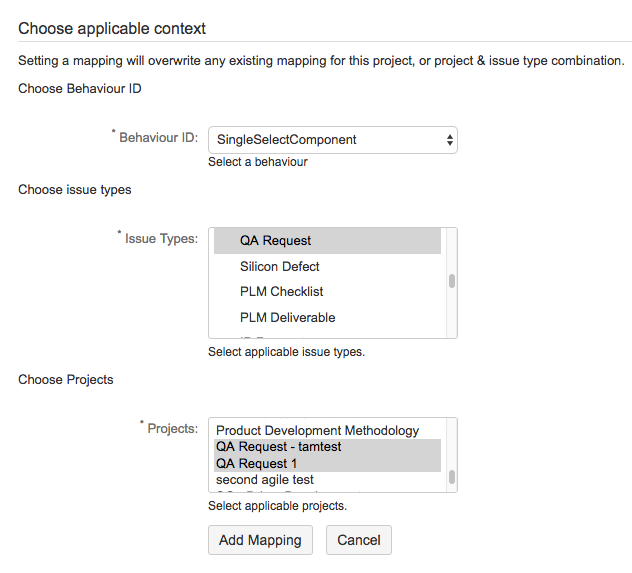632x573 pixels.
Task: Select Silicon Defect issue type
Action: pyautogui.click(x=279, y=267)
